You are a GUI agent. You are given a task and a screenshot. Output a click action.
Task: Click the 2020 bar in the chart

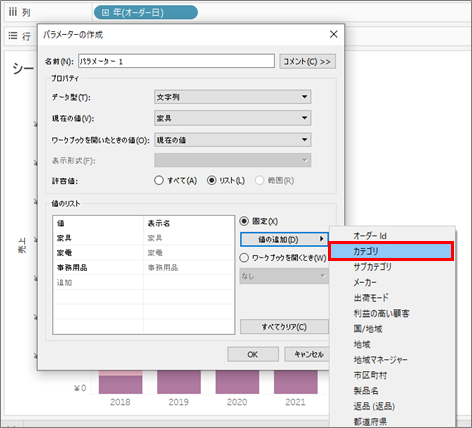pos(237,382)
